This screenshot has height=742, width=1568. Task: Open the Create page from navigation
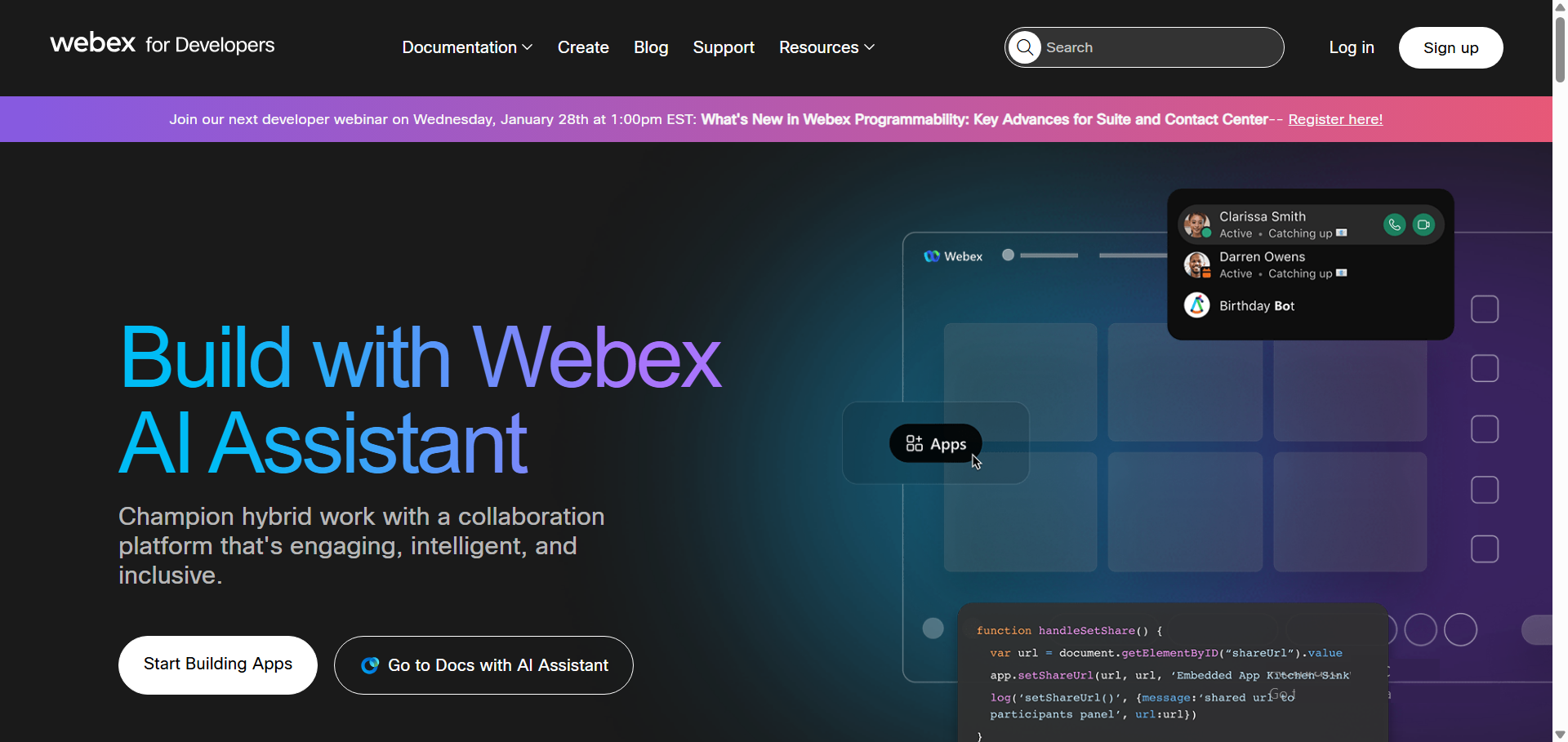pos(583,47)
